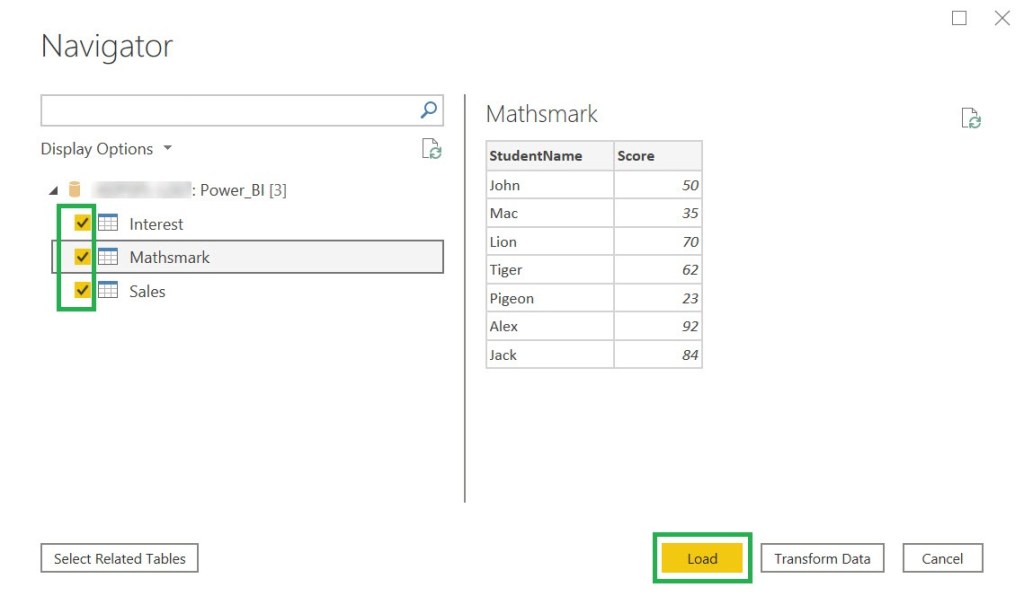The height and width of the screenshot is (596, 1024).
Task: Select the Interest table in tree
Action: (x=156, y=224)
